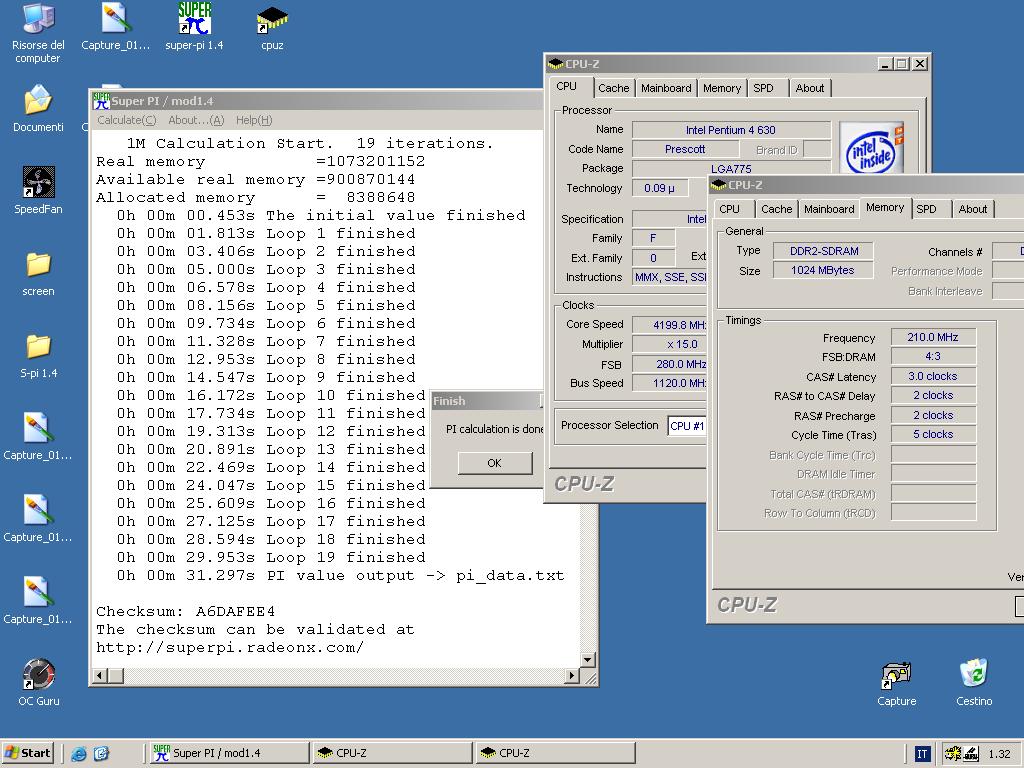Switch to About tab in rear CPU-Z window
Viewport: 1024px width, 768px height.
[810, 88]
